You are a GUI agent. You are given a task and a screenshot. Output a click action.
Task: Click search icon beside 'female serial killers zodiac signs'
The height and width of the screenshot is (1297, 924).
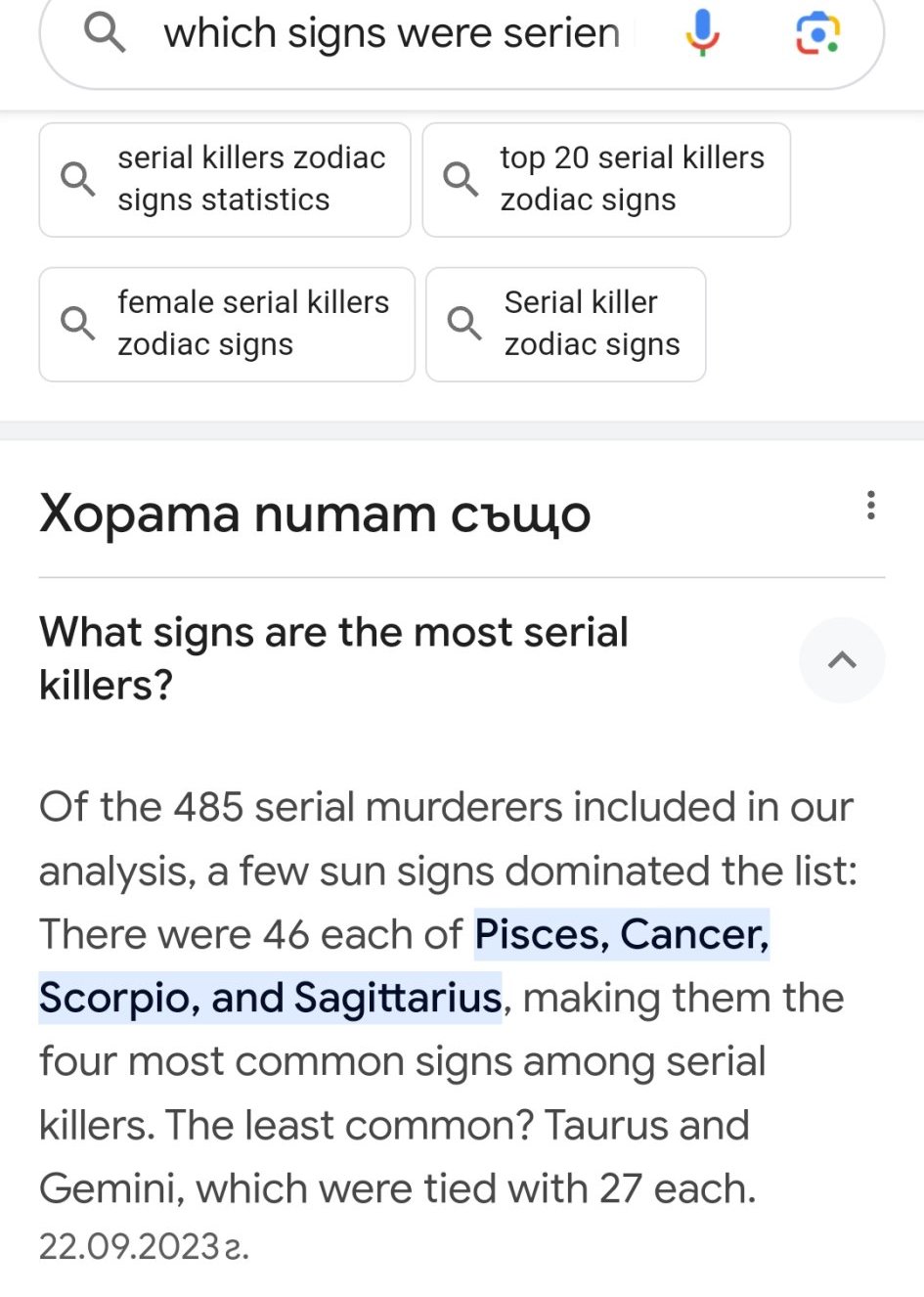tap(77, 323)
